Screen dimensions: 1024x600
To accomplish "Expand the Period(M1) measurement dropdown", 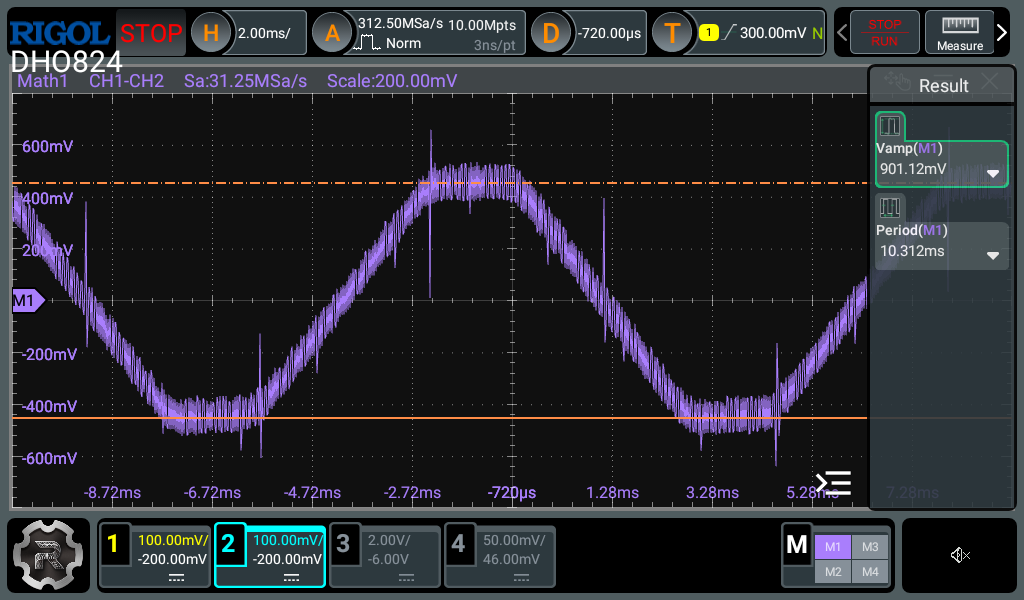I will pos(993,254).
